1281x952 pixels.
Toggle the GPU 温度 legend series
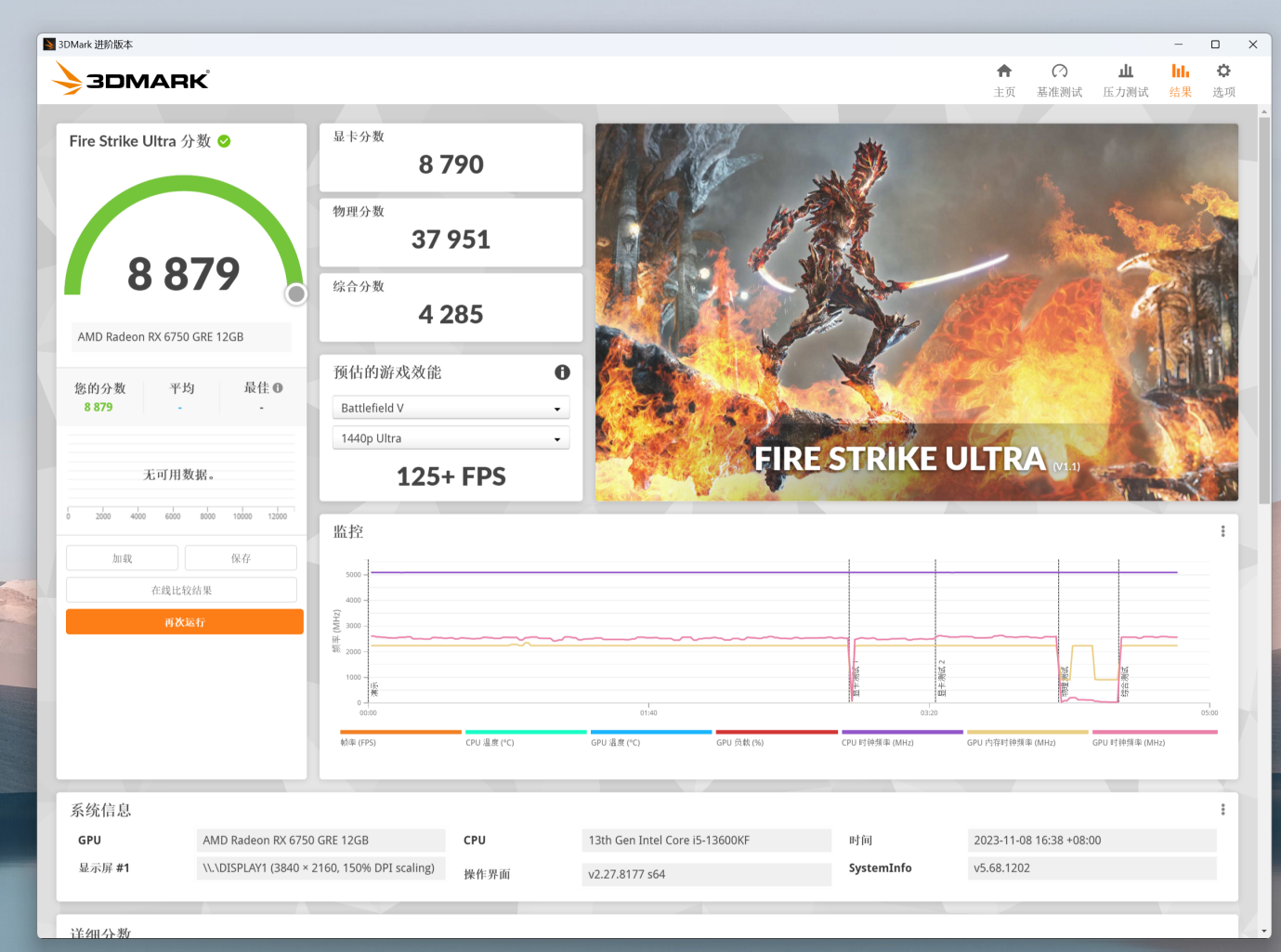(x=651, y=738)
